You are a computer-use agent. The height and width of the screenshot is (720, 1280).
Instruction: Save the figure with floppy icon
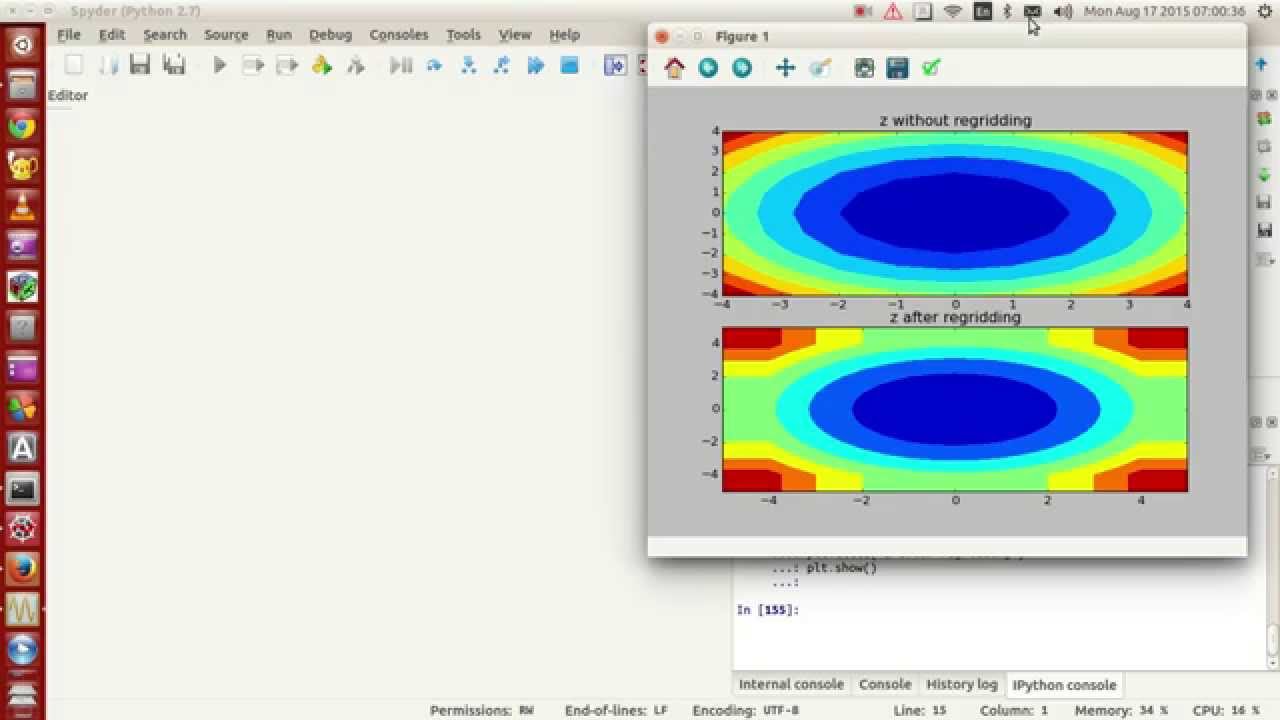click(x=898, y=68)
